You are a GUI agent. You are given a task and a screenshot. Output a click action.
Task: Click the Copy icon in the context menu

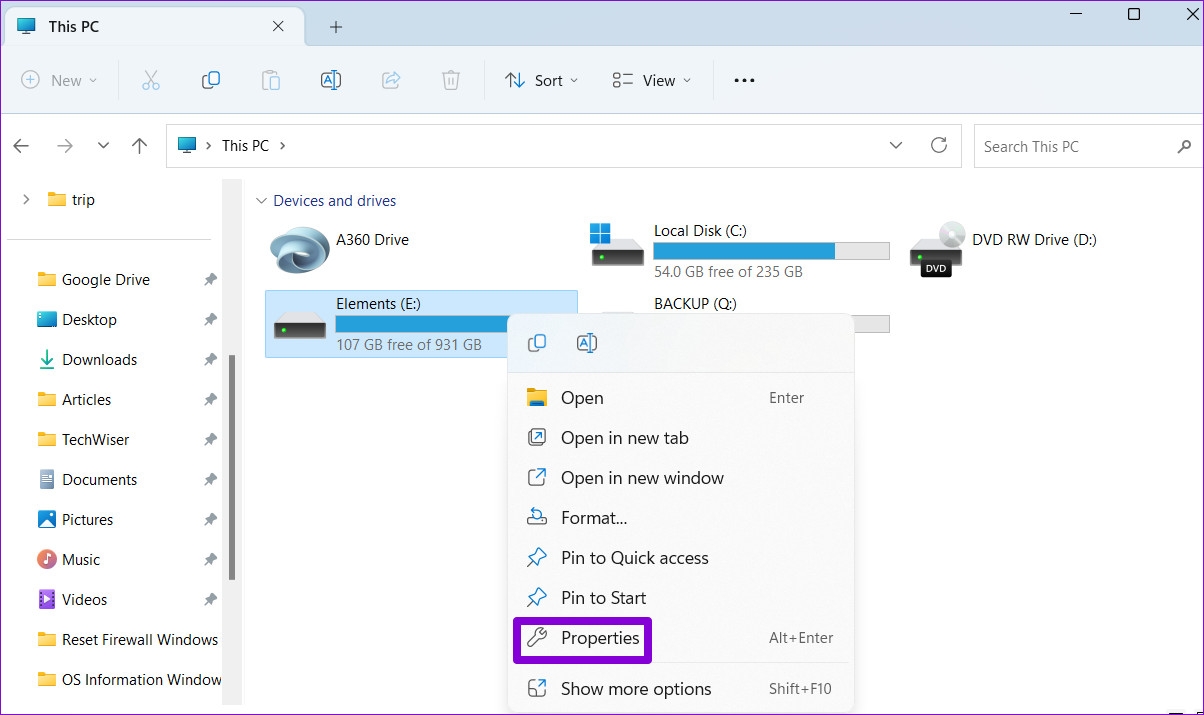pyautogui.click(x=537, y=342)
